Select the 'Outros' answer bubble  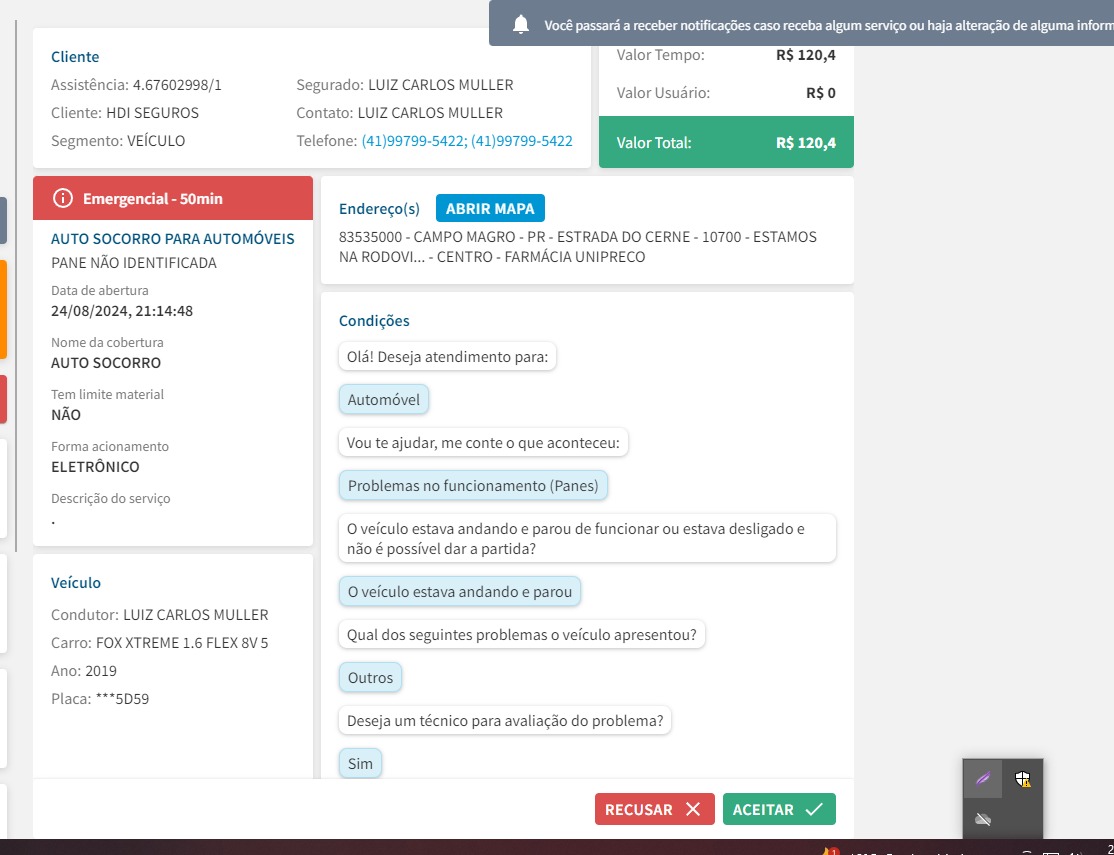point(370,677)
